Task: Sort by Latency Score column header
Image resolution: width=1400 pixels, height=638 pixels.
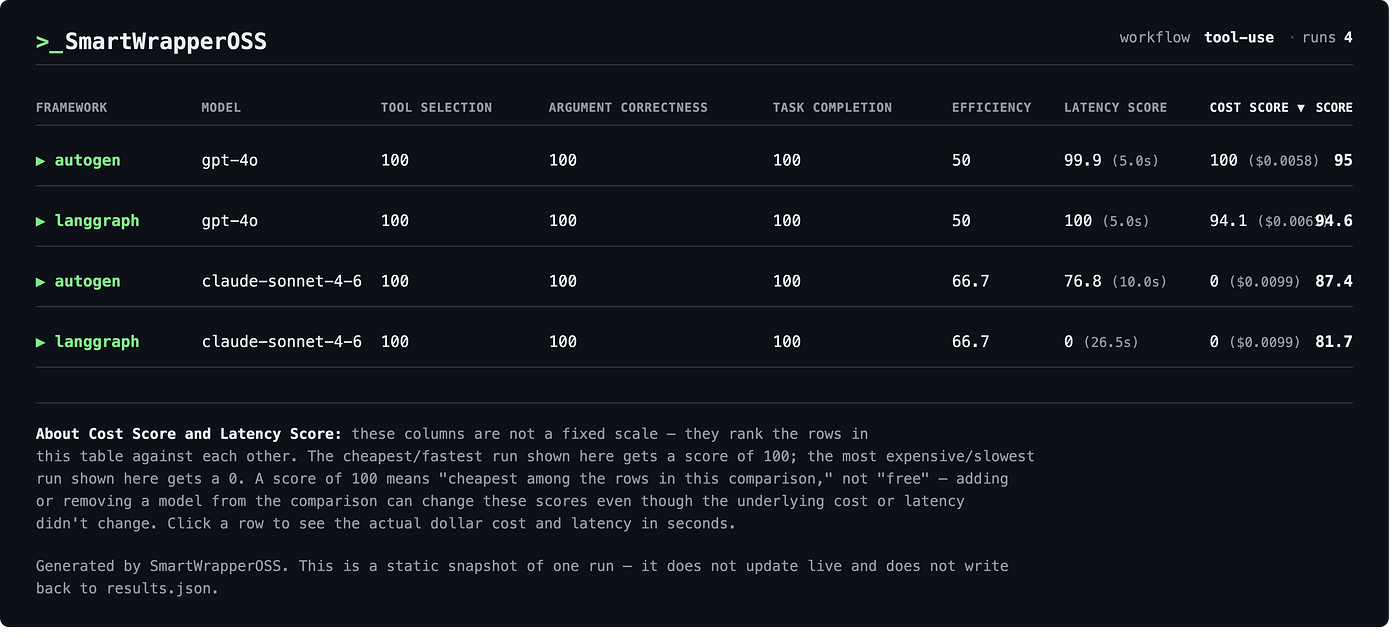Action: click(1115, 108)
